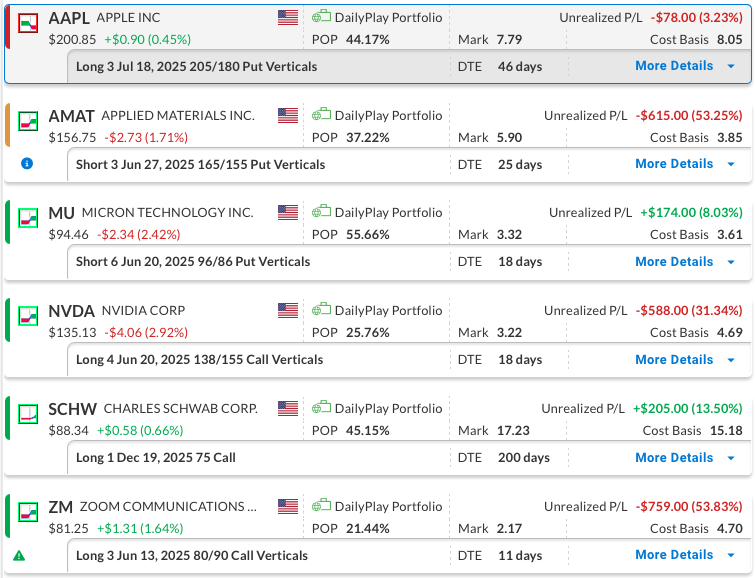Select the AMAT ticker symbol

71,117
